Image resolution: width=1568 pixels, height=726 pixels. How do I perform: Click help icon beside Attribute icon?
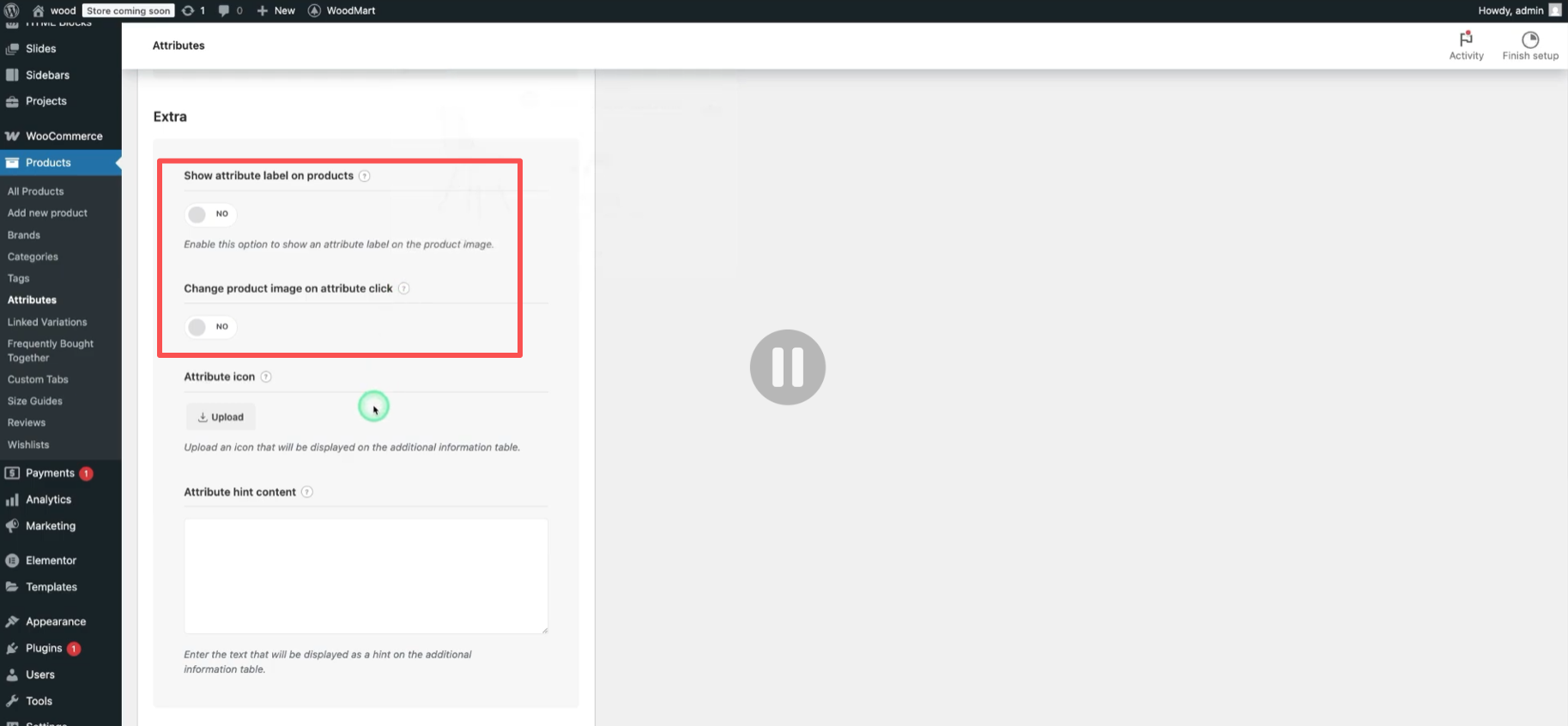pos(266,377)
